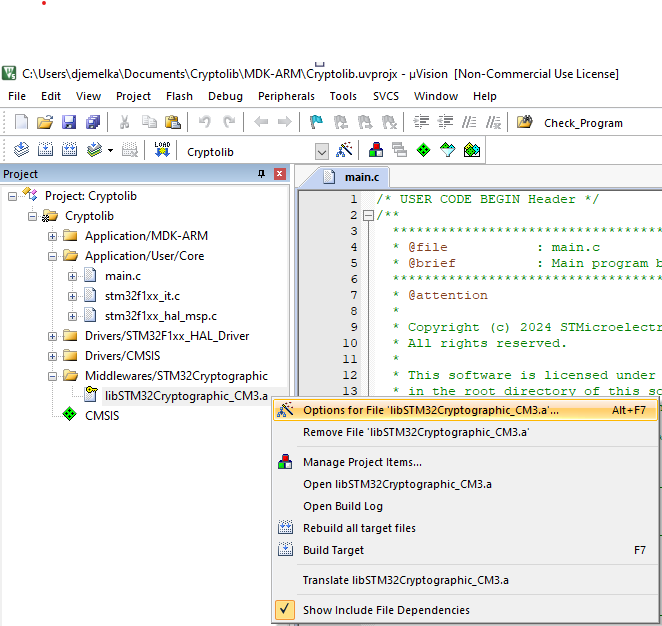The height and width of the screenshot is (626, 662).
Task: Choose Rebuild all target files entry
Action: click(x=465, y=528)
